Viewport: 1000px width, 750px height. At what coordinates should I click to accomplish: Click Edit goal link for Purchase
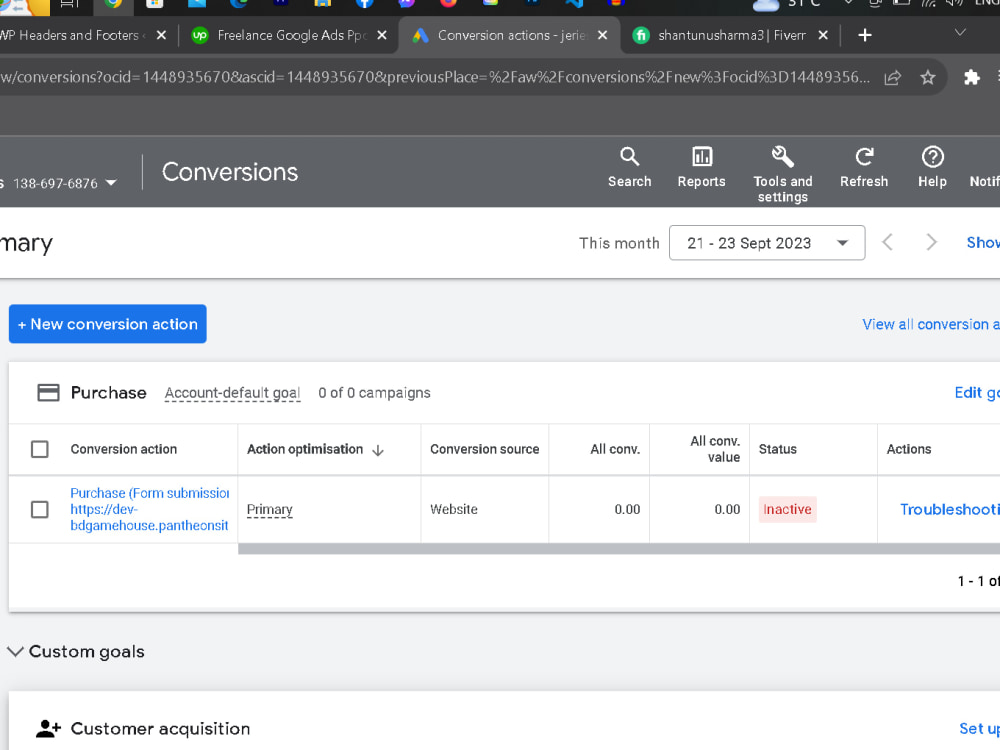point(977,392)
